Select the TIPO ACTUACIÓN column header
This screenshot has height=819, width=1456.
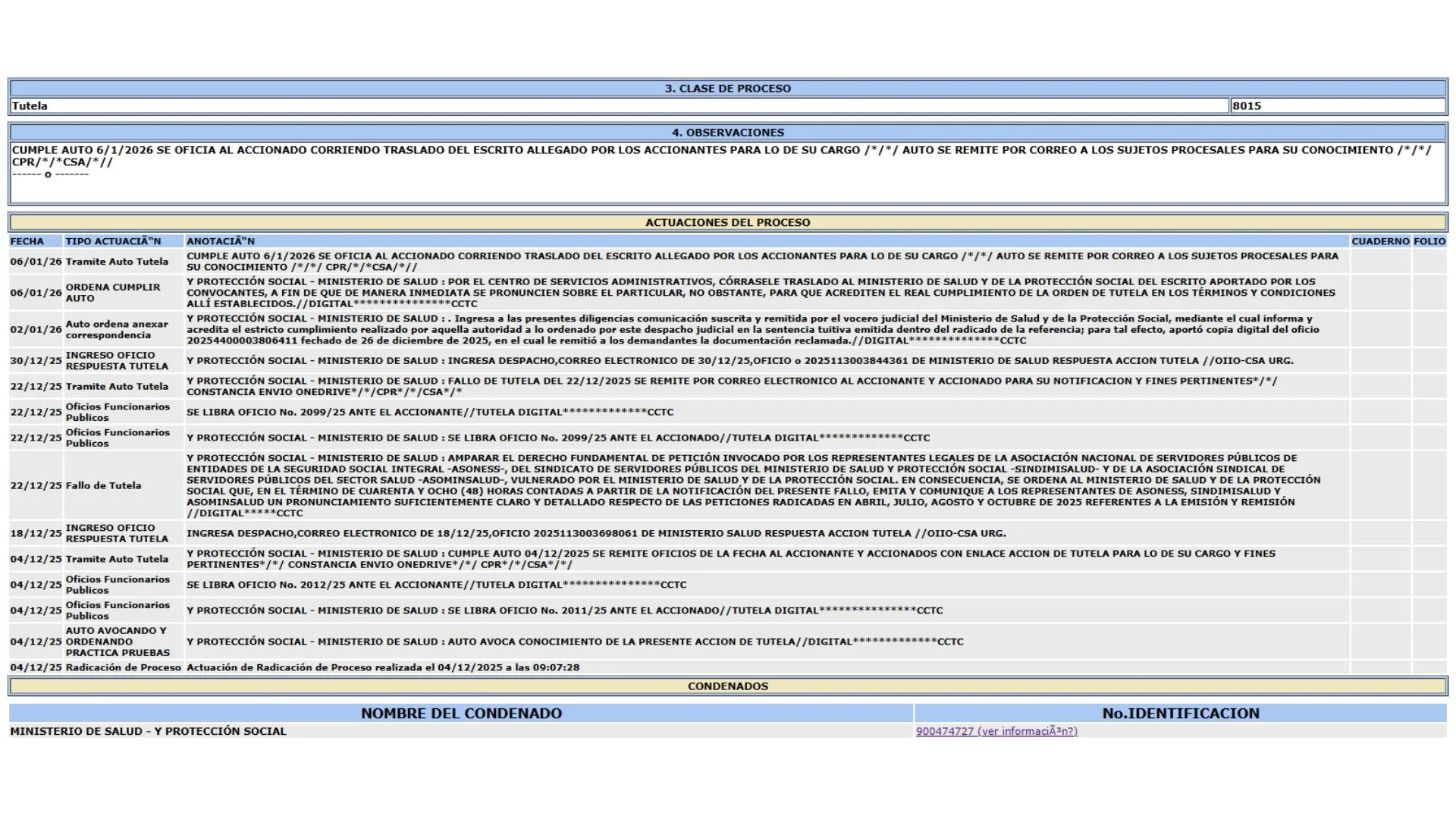tap(113, 241)
